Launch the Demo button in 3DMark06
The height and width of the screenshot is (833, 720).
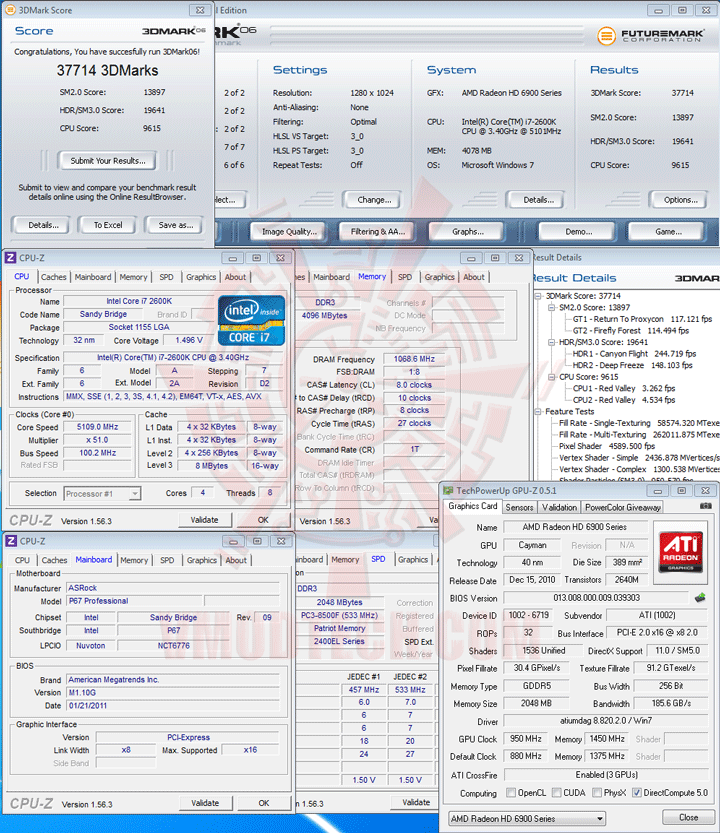point(578,232)
